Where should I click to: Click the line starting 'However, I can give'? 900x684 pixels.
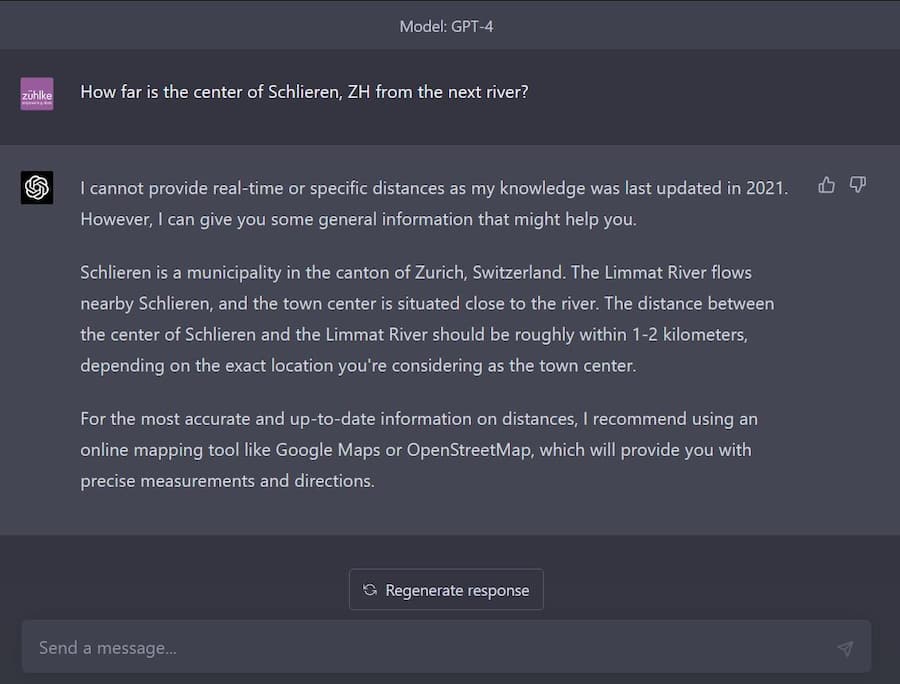[358, 219]
